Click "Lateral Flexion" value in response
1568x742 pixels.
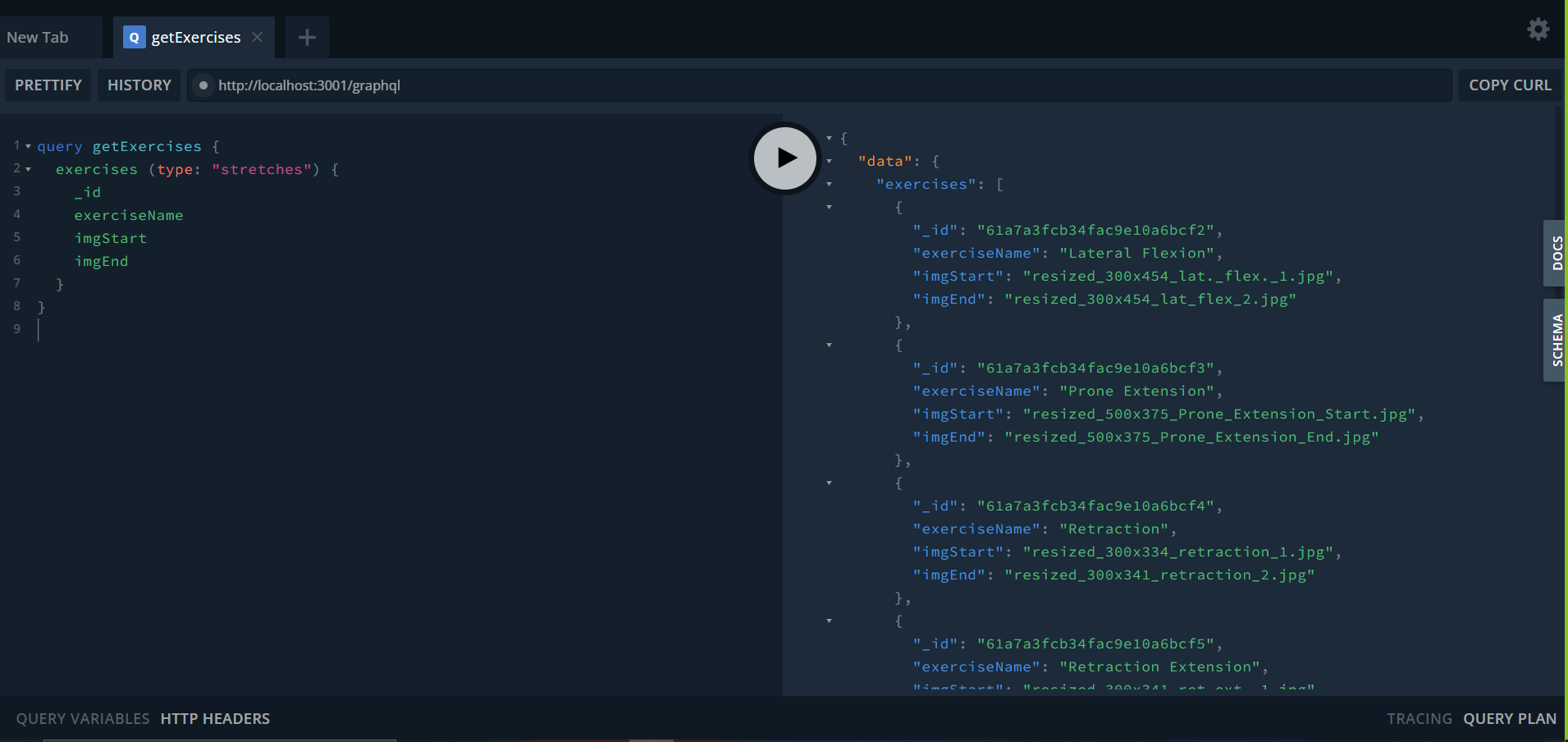tap(1136, 253)
